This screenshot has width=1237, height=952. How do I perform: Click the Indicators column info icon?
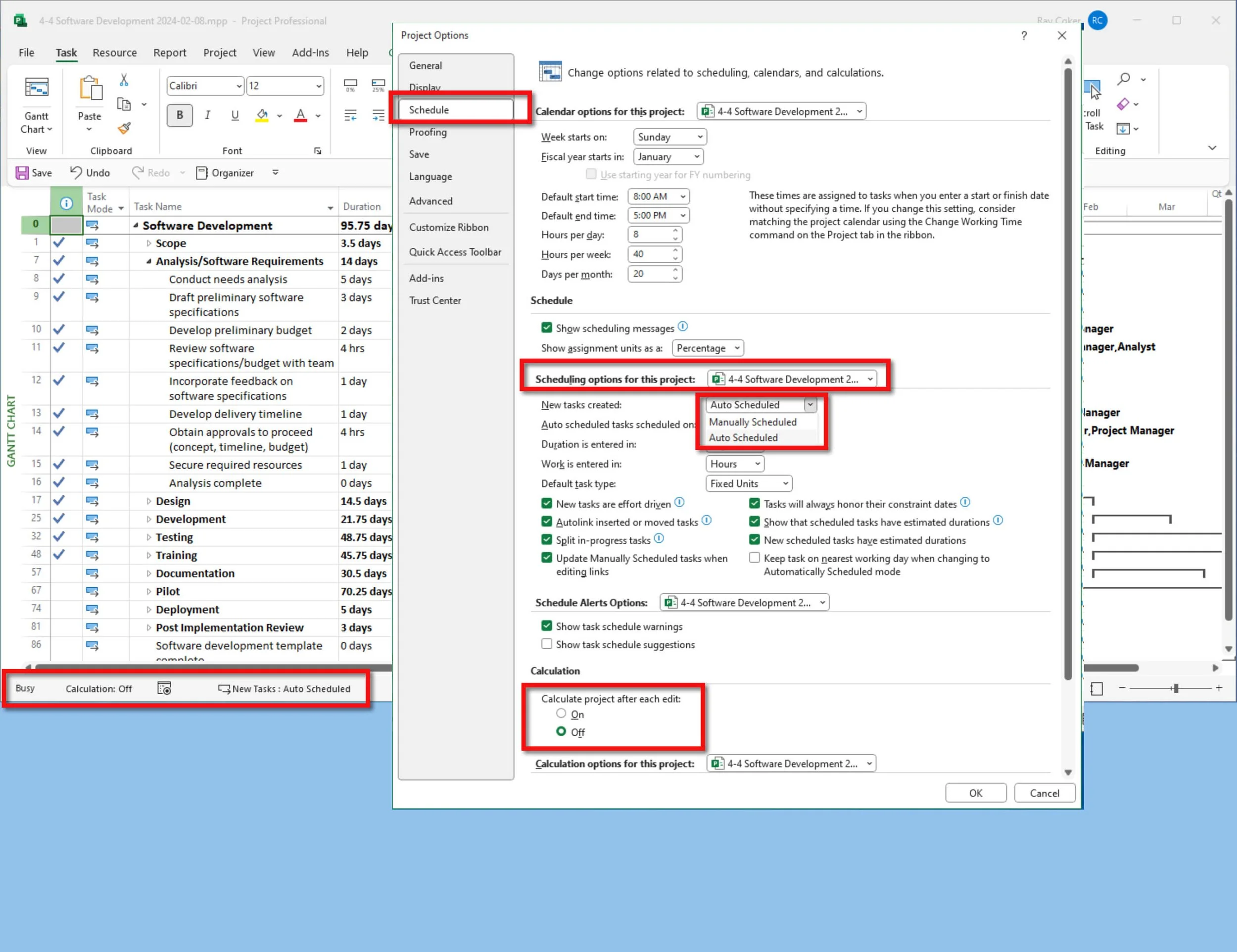(x=66, y=203)
